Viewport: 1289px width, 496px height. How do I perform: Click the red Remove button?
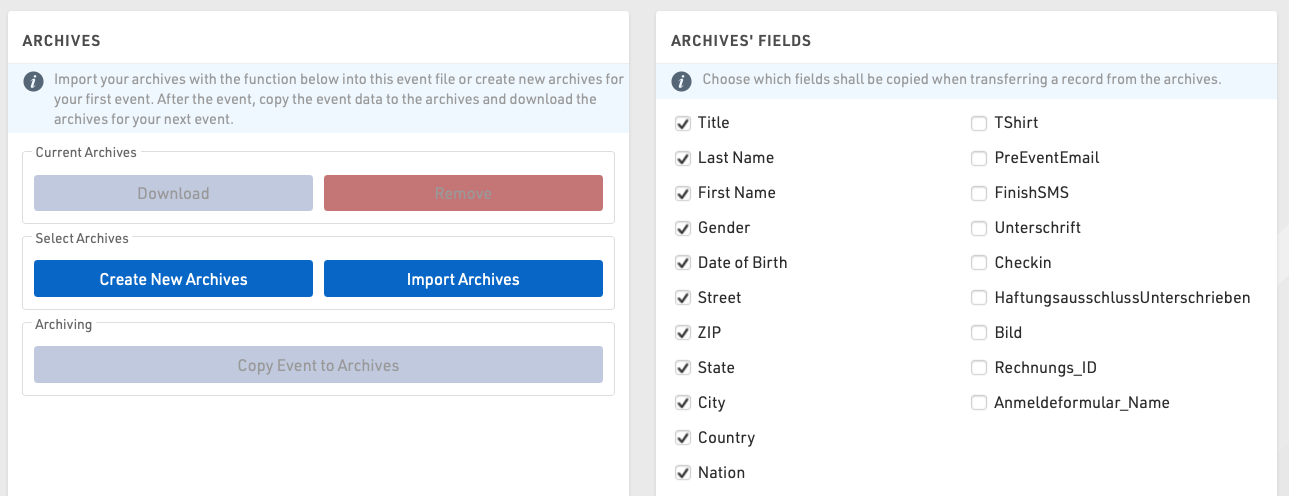[x=463, y=193]
